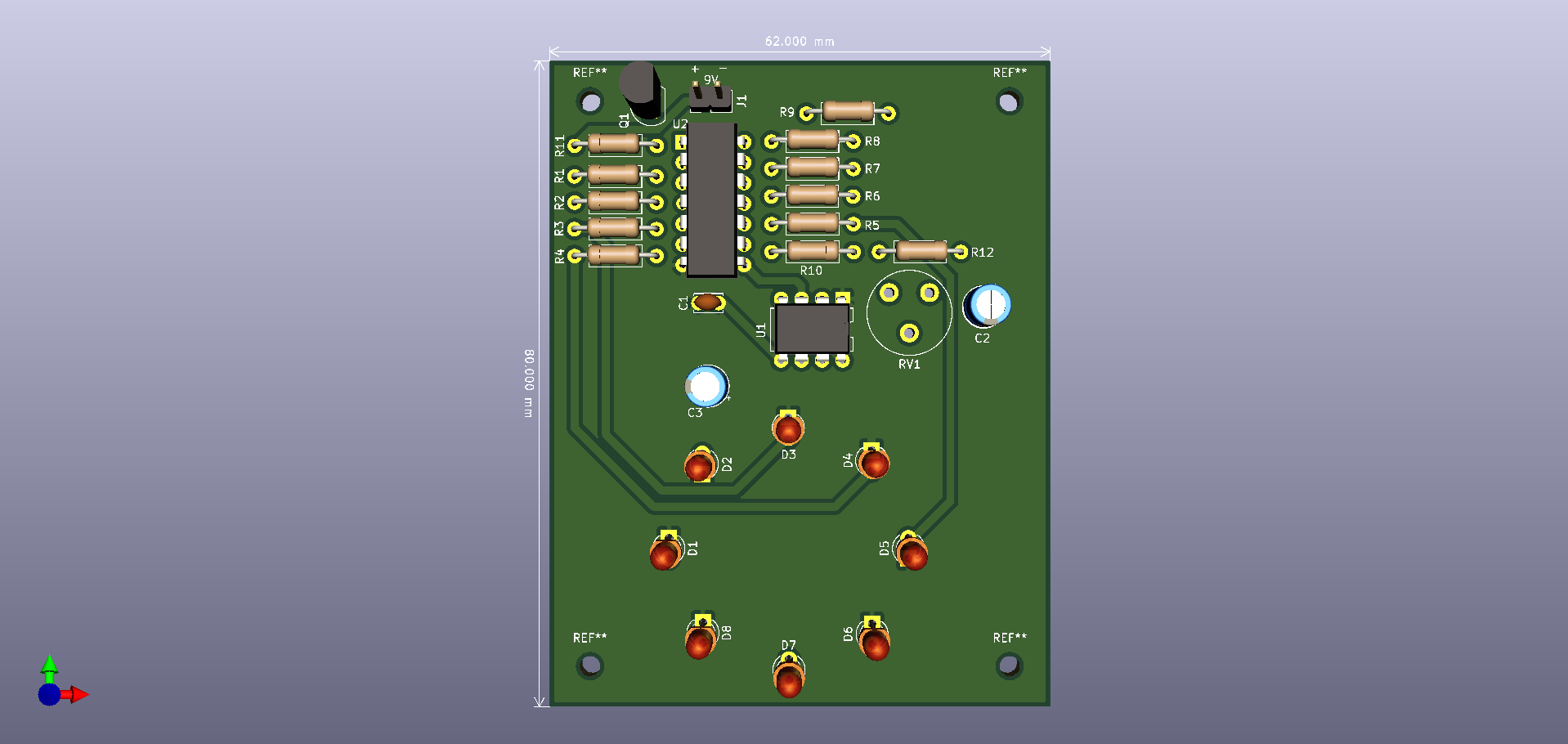Pick resistor R6 component
The height and width of the screenshot is (744, 1568).
click(x=813, y=195)
